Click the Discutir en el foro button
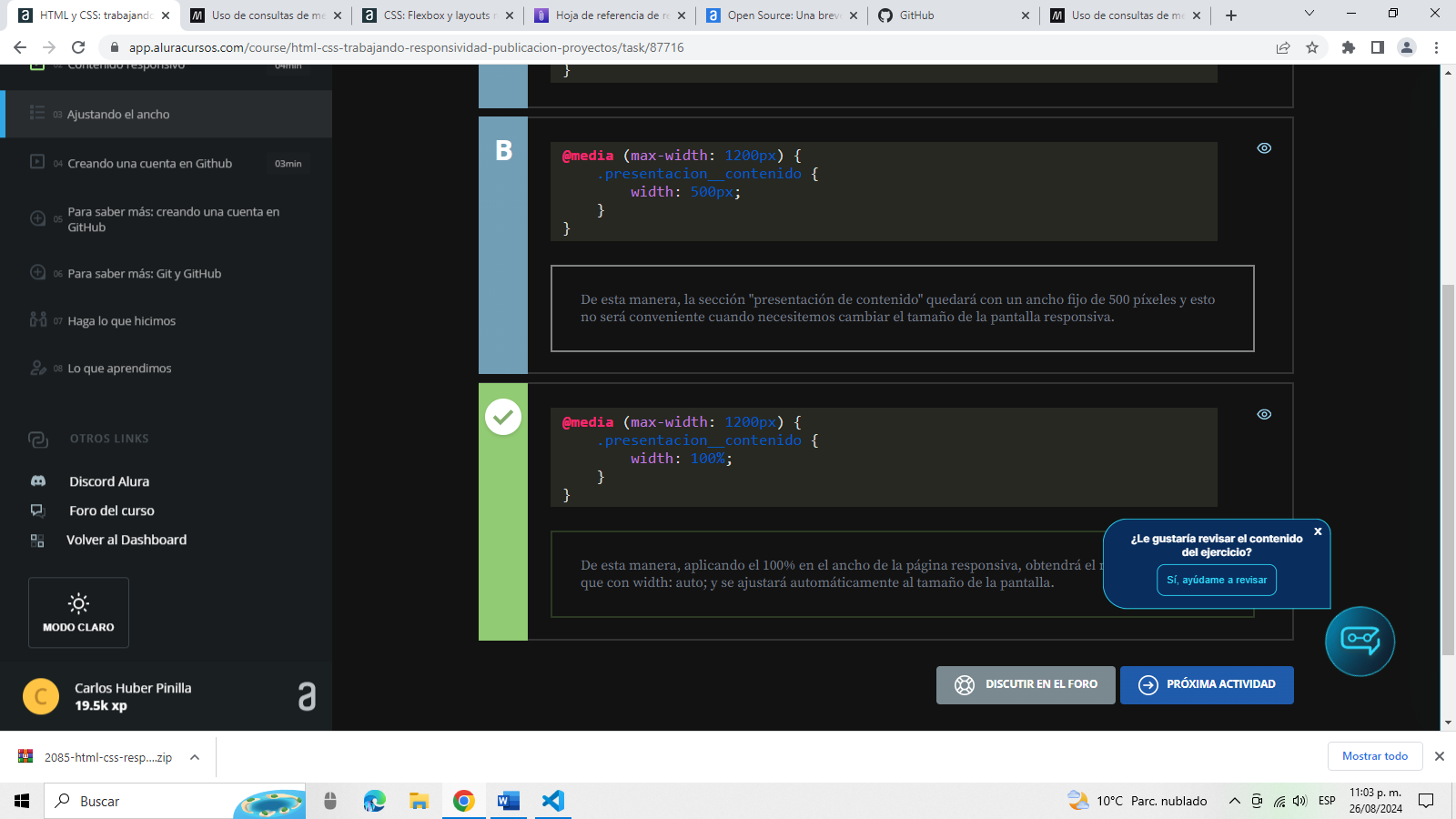Screen dimensions: 1456x819 pyautogui.click(x=1026, y=685)
